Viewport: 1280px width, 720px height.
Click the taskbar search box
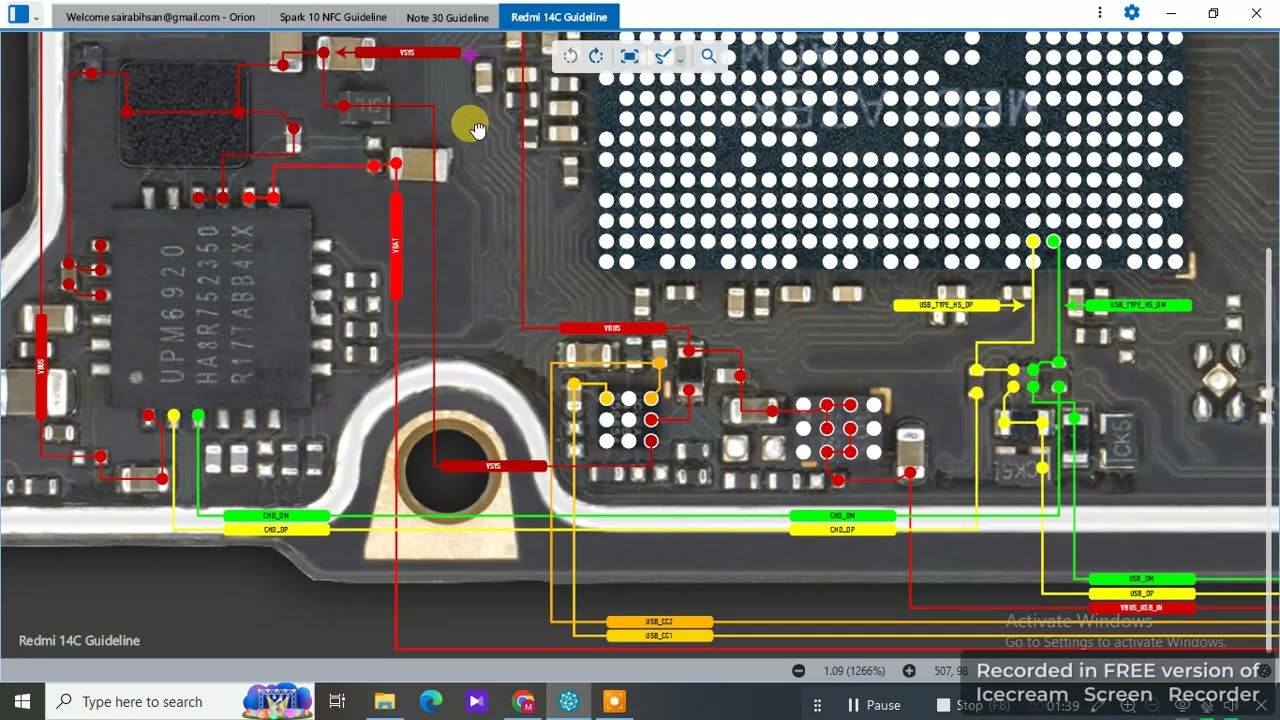point(180,701)
